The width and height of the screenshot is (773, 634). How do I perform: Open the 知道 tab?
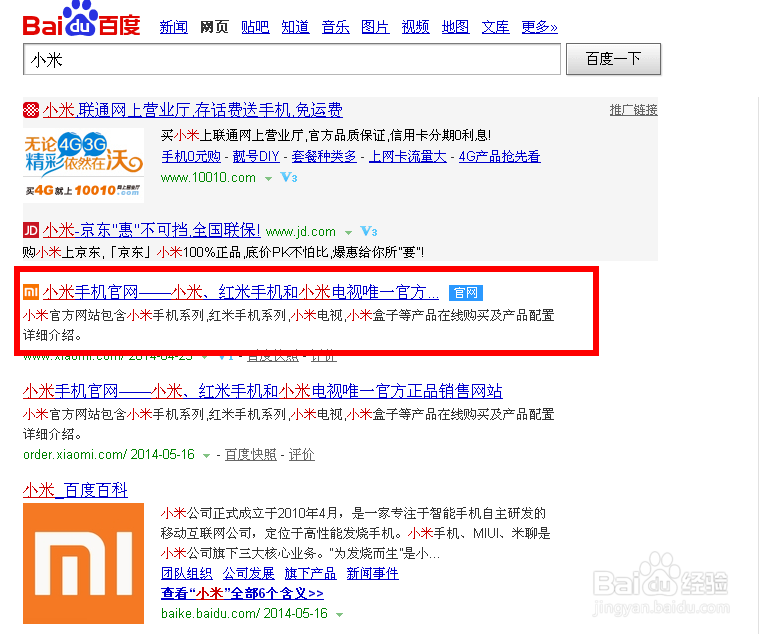tap(295, 27)
